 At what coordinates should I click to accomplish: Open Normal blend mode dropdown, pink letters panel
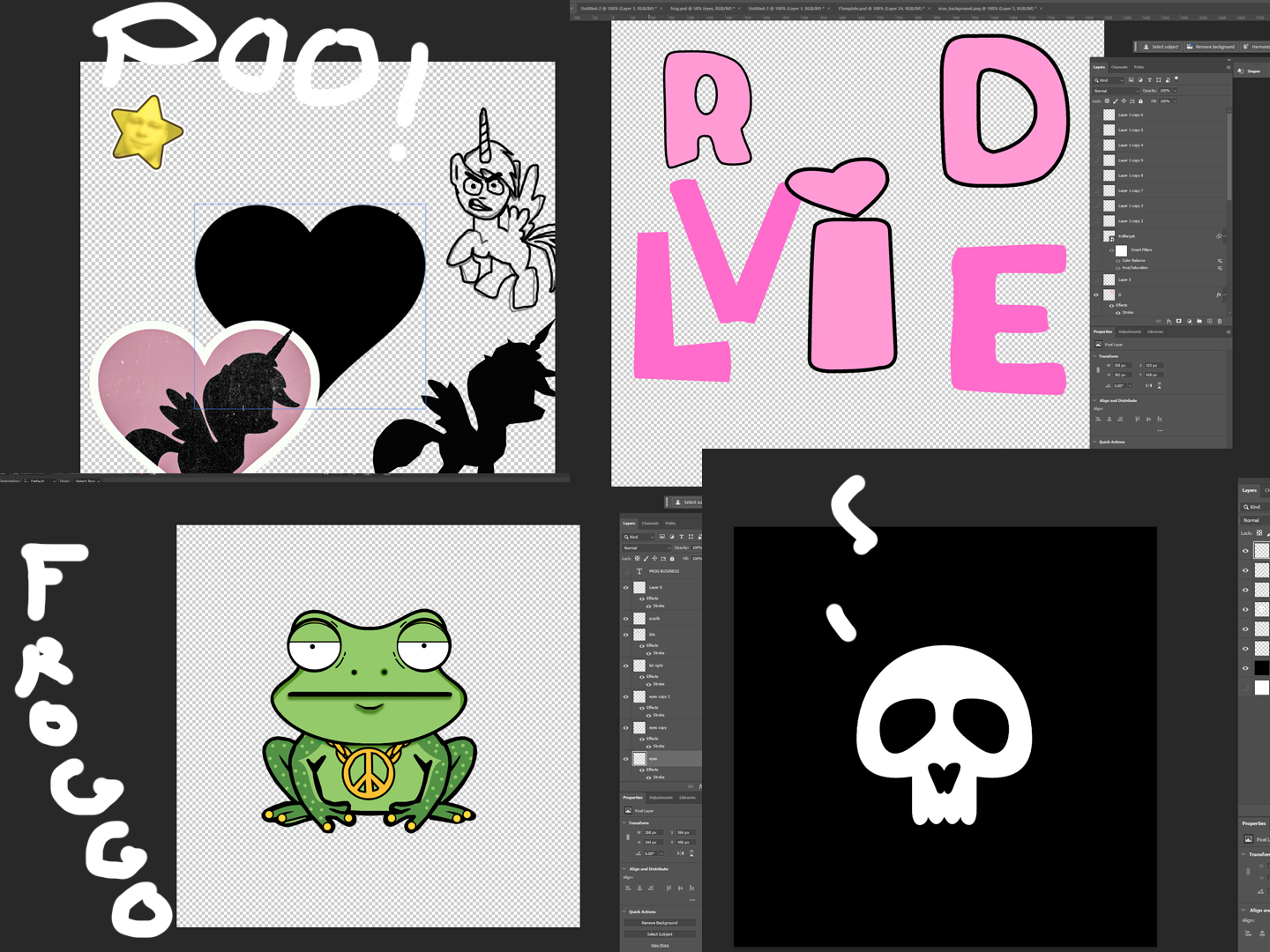(x=1116, y=91)
